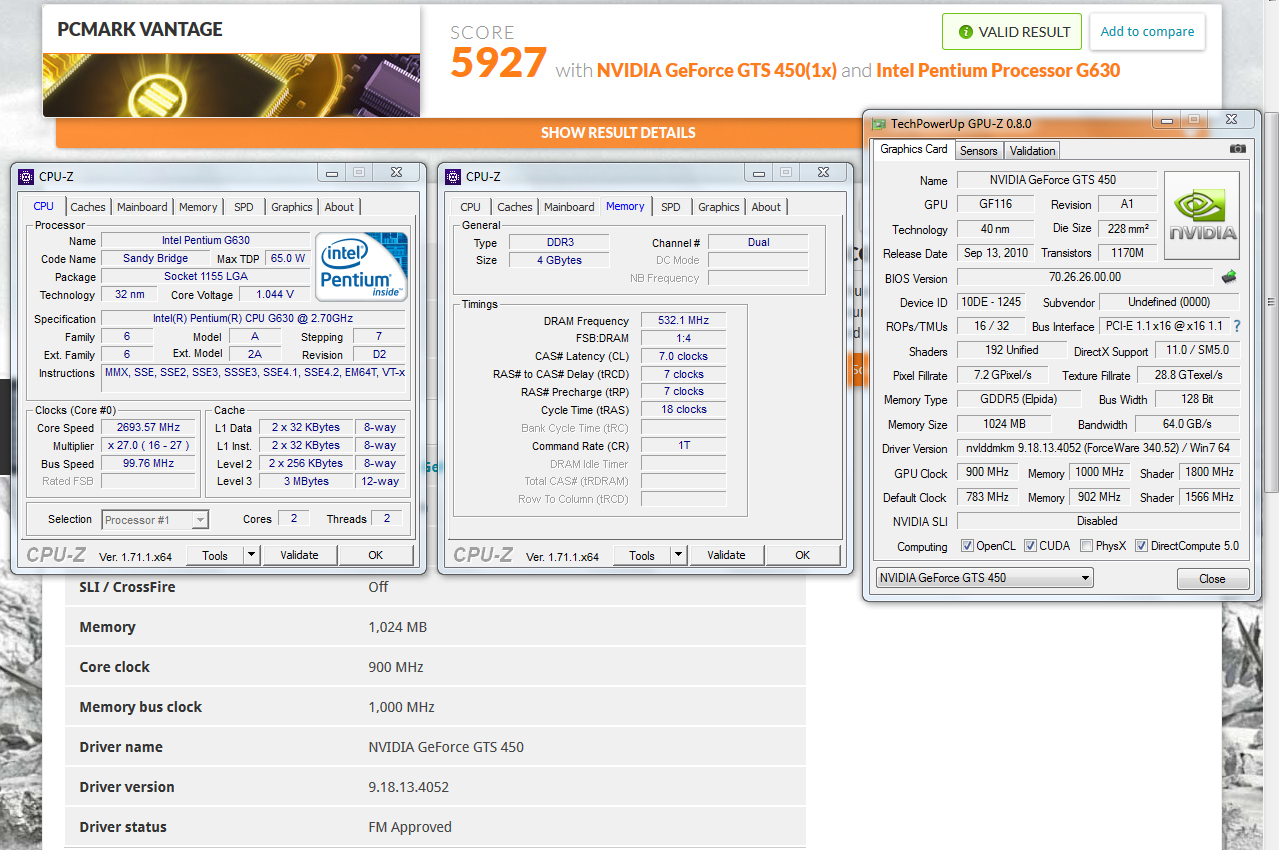
Task: Open SPD tab in left CPU-Z window
Action: pyautogui.click(x=244, y=207)
